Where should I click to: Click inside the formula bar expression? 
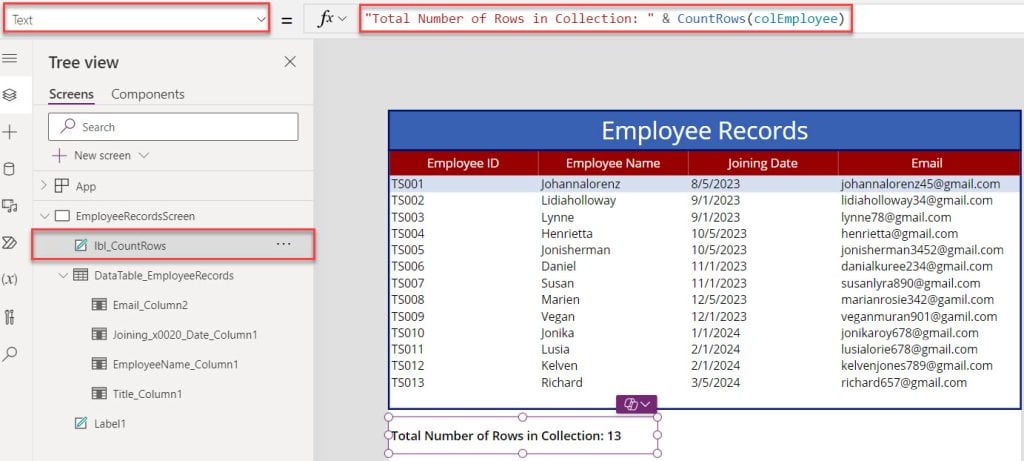pyautogui.click(x=605, y=19)
